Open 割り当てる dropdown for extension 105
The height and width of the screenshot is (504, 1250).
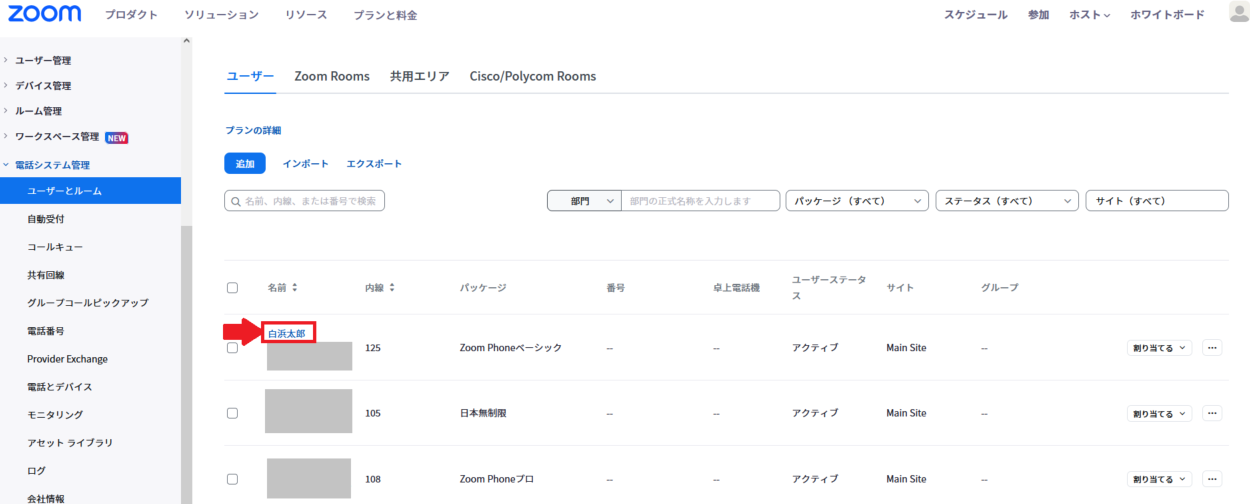coord(1159,413)
